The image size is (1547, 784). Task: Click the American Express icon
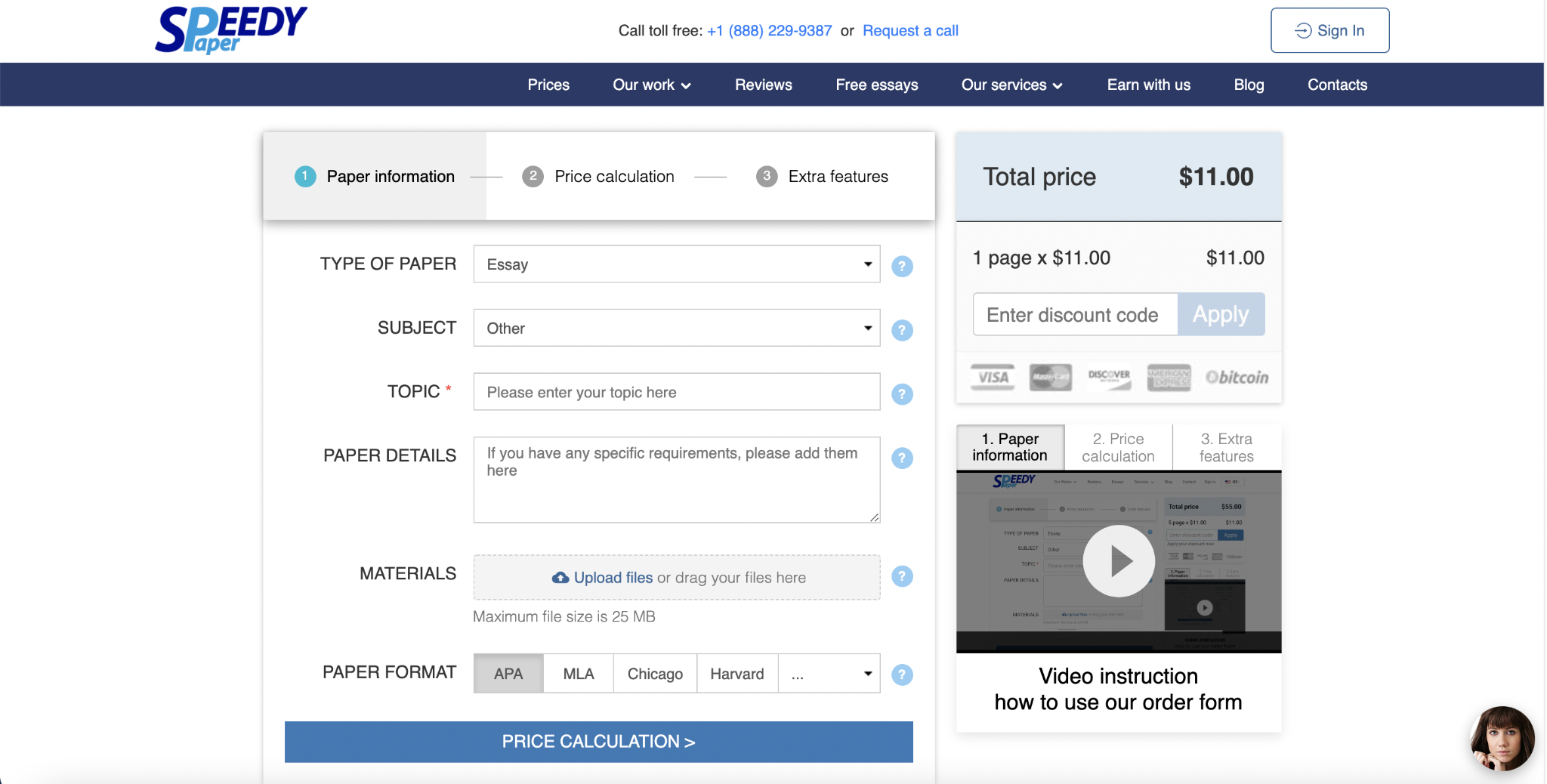(1169, 377)
